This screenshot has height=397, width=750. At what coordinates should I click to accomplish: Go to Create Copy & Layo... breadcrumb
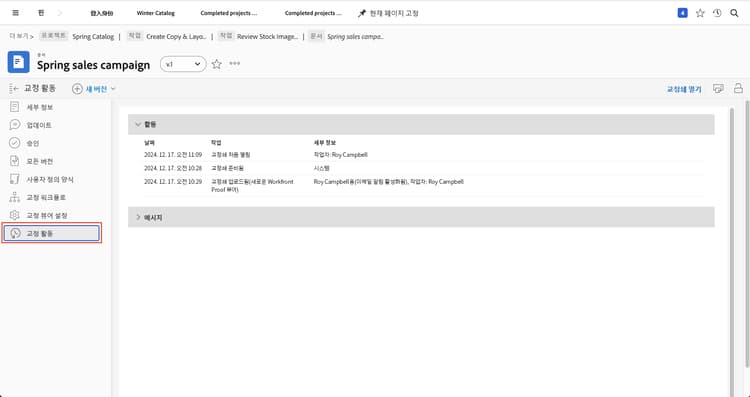click(x=176, y=36)
